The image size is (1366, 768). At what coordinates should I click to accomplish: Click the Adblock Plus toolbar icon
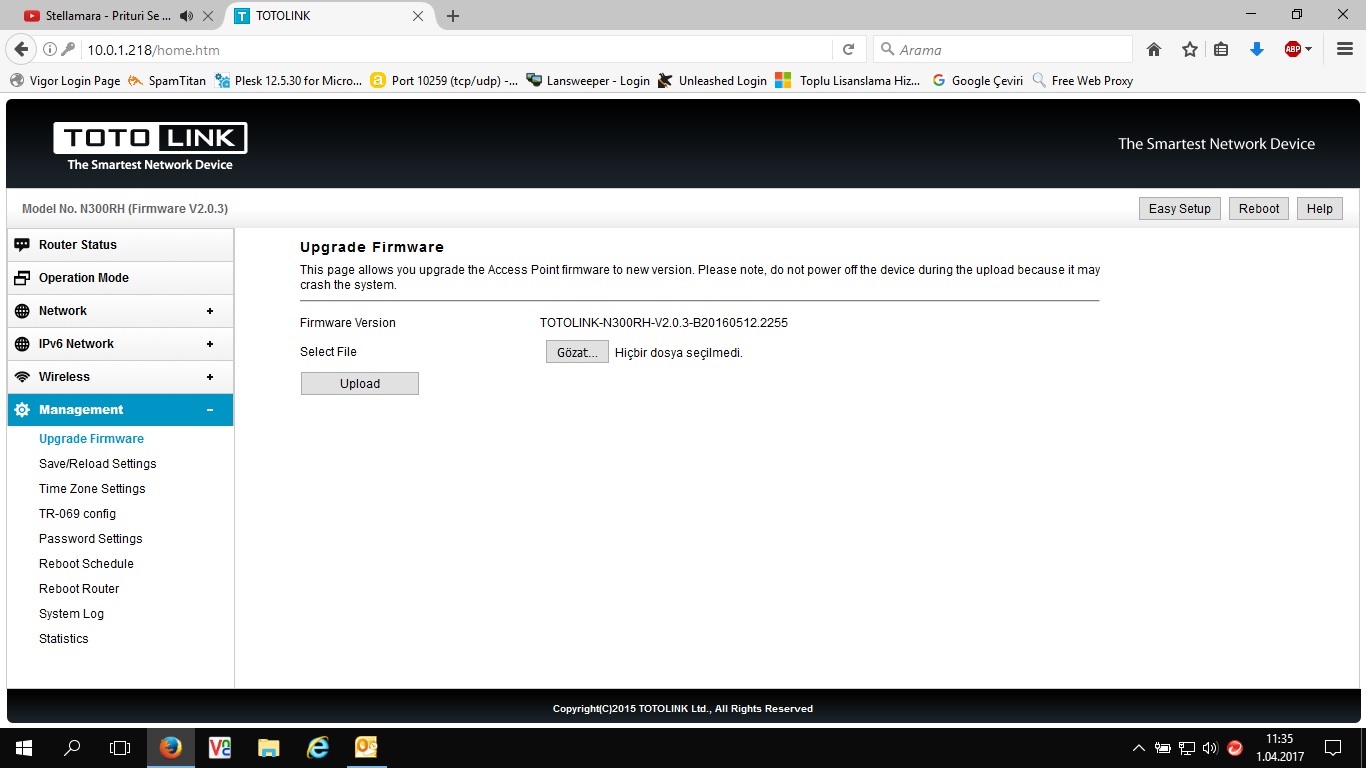1293,50
